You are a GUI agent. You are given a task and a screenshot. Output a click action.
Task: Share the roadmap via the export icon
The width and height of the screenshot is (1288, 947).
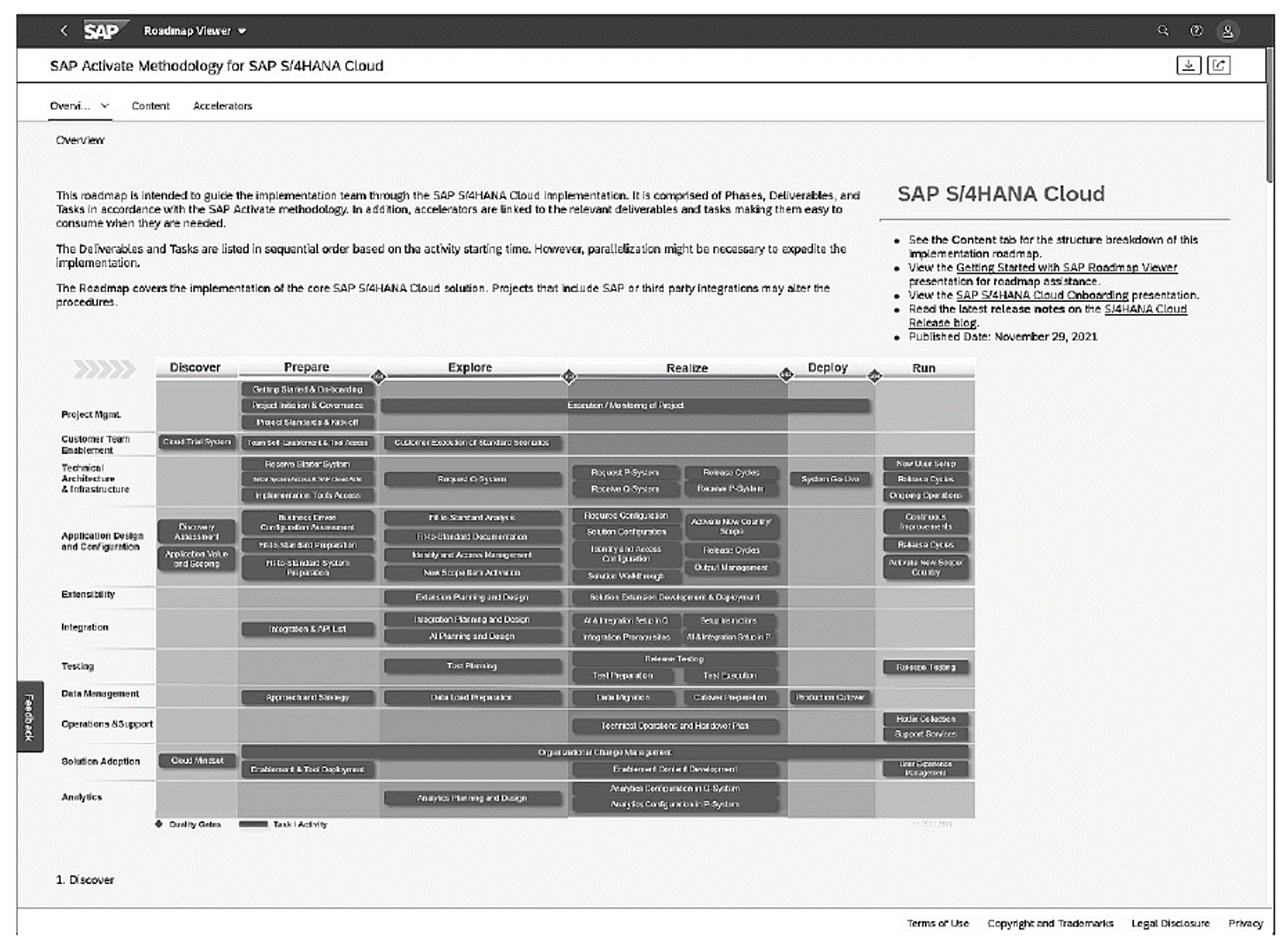[1221, 65]
